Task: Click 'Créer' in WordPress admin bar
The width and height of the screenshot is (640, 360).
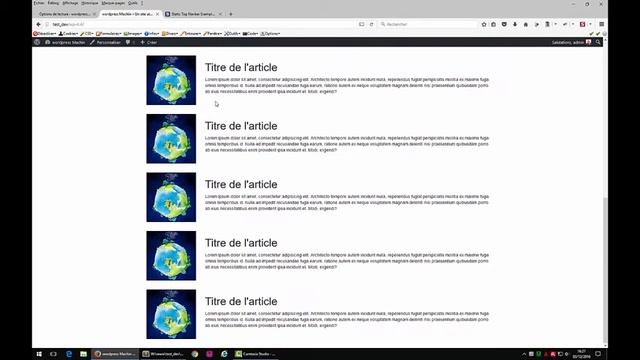Action: click(149, 42)
